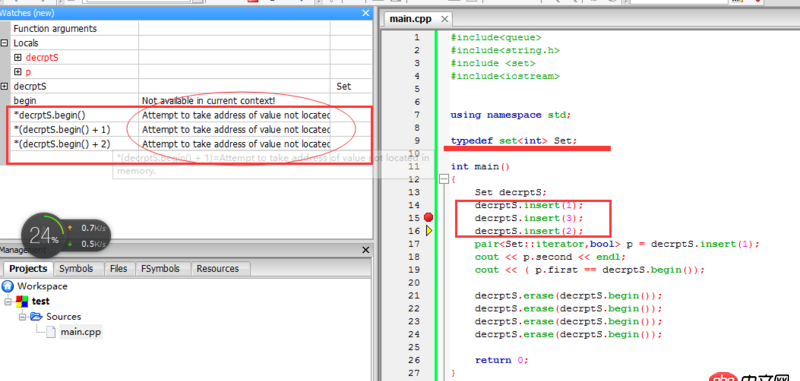Close the Watches (new) panel

365,13
